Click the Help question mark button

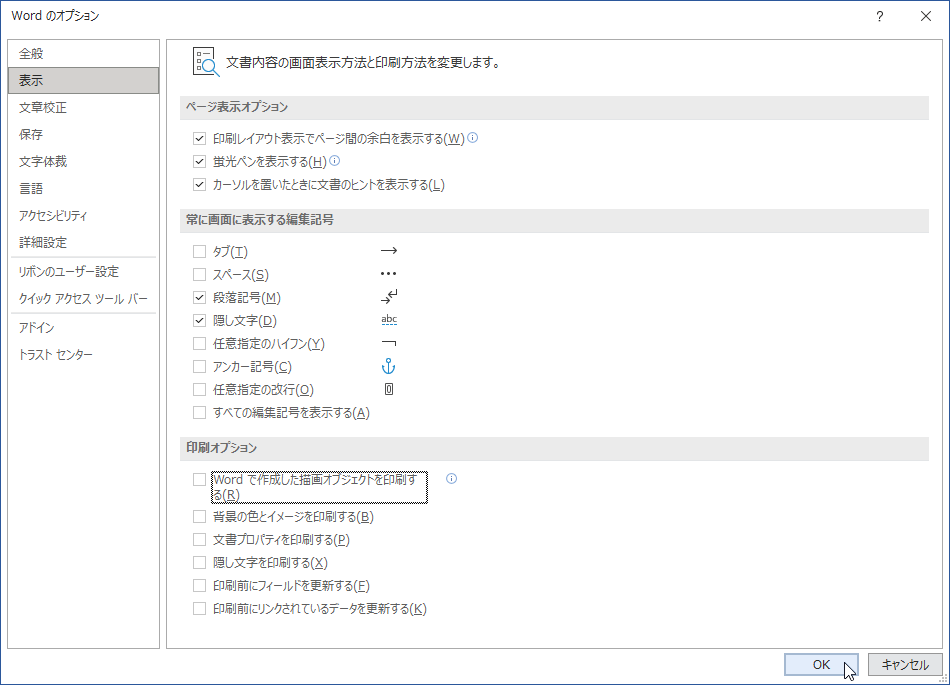click(880, 16)
